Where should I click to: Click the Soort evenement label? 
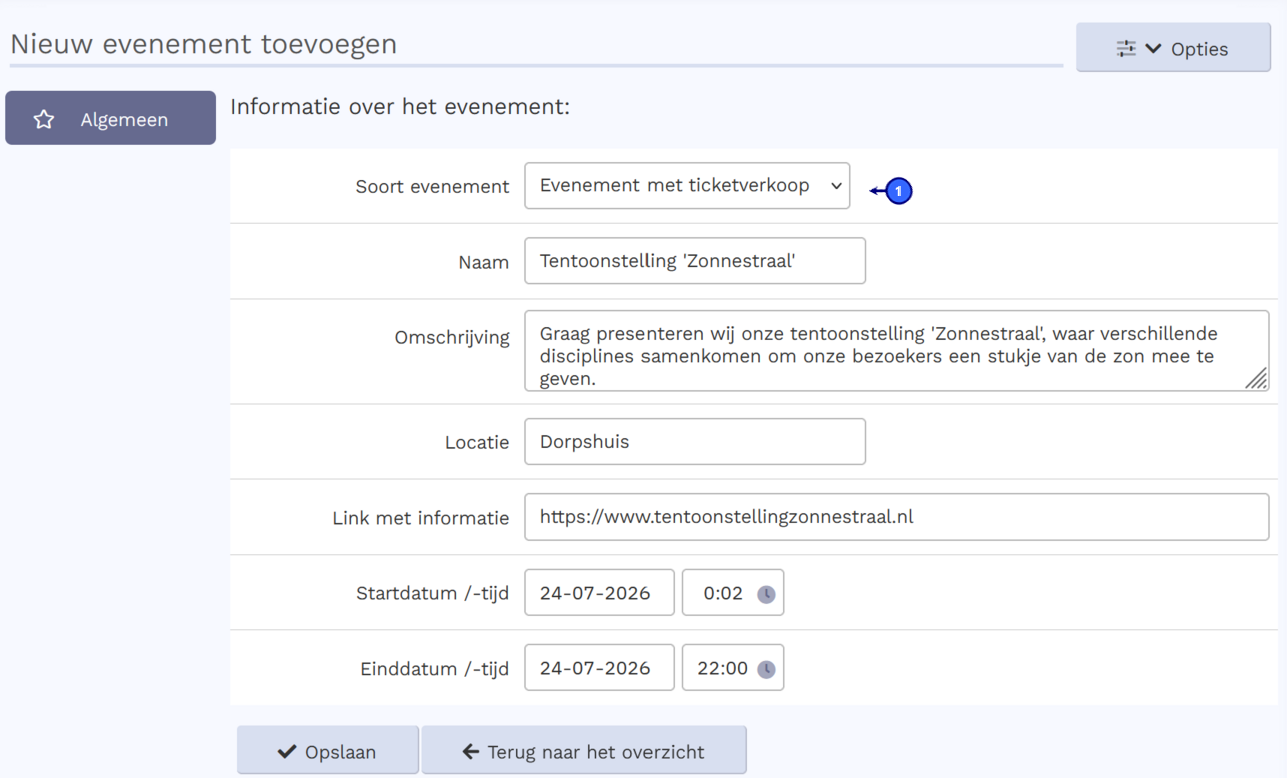(432, 186)
